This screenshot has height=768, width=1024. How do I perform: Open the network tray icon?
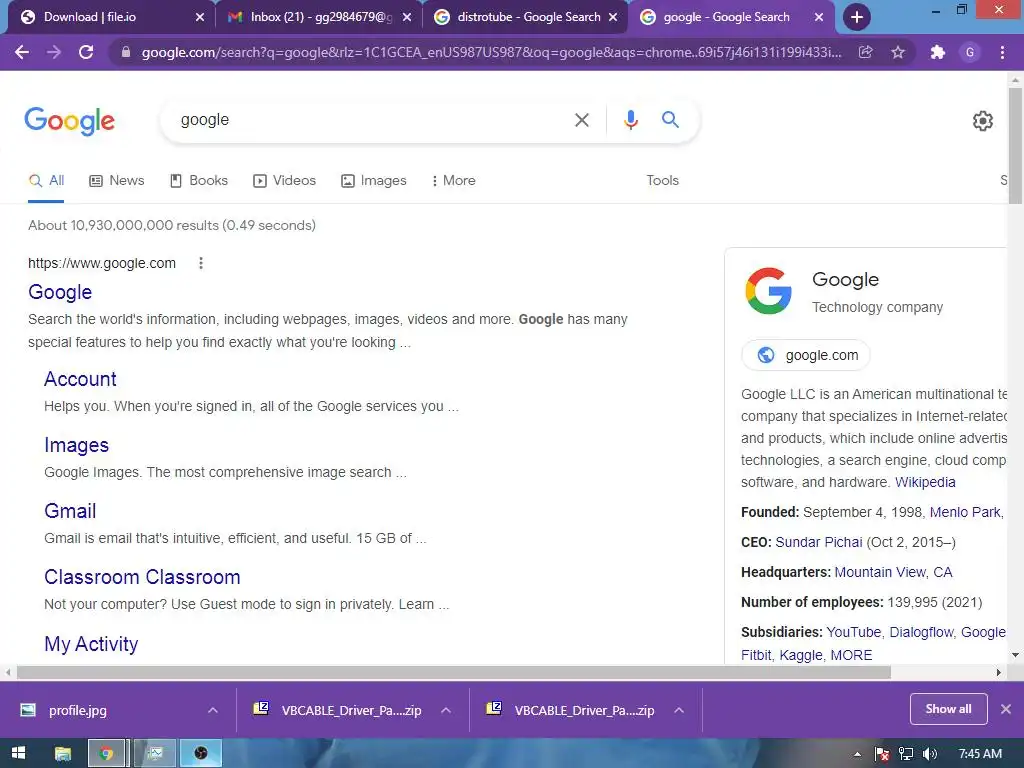[x=906, y=754]
